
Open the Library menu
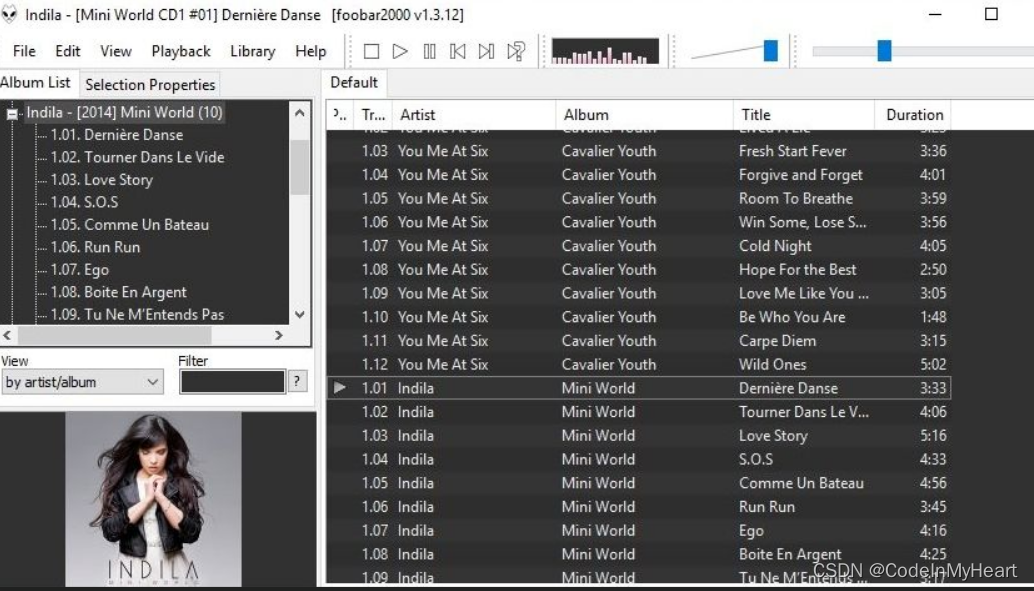point(253,51)
